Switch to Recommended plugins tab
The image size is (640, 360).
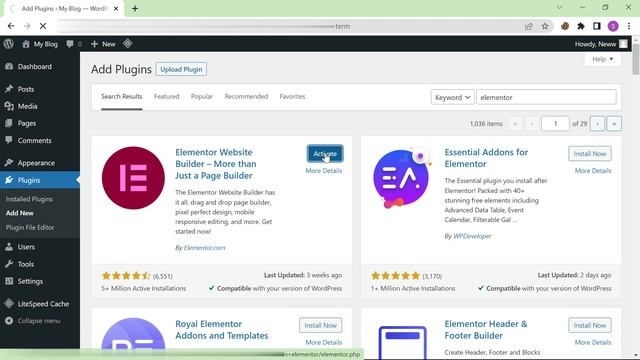(x=246, y=97)
